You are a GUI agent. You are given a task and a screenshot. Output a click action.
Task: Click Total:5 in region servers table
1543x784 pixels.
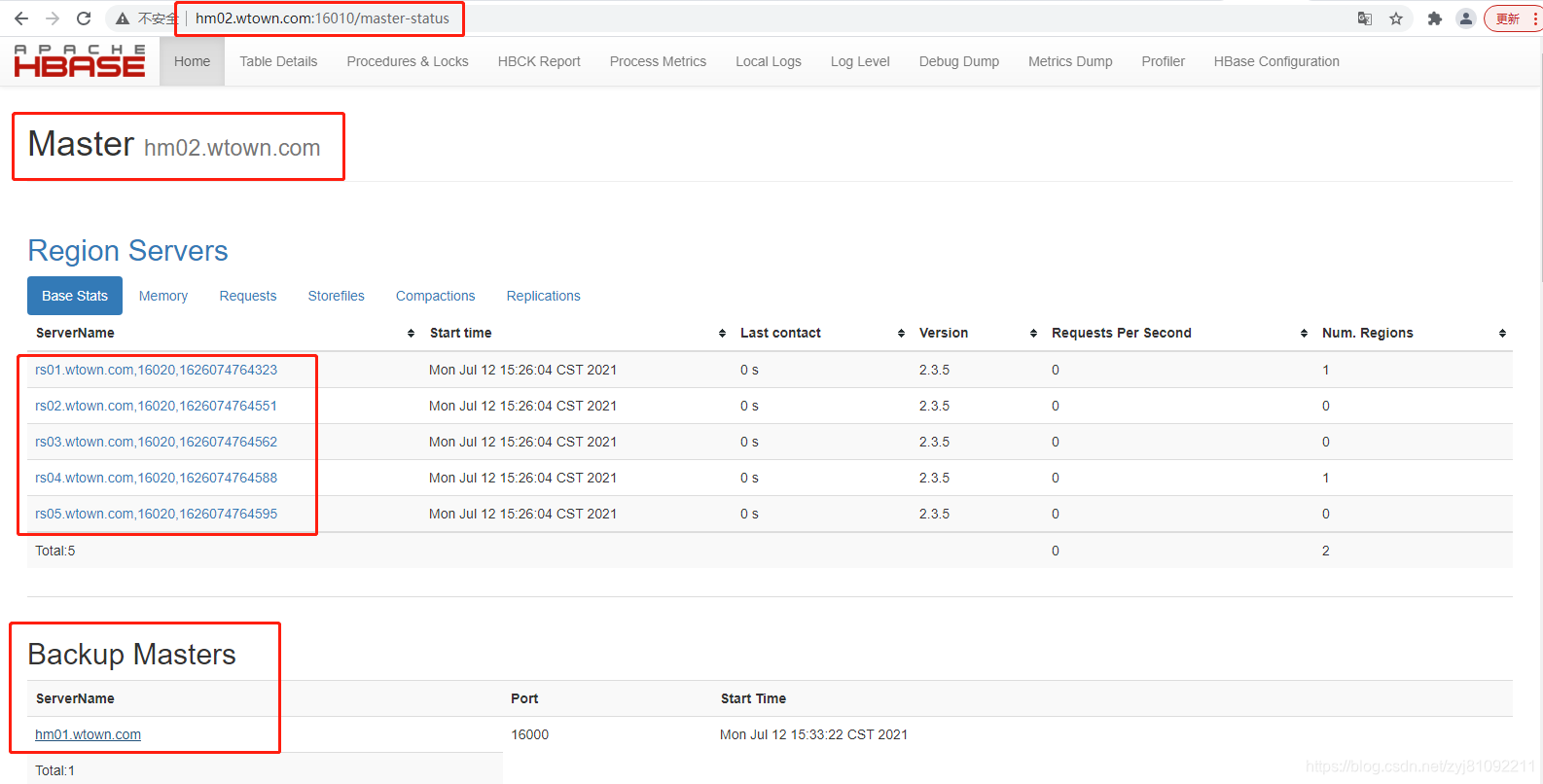pos(55,551)
